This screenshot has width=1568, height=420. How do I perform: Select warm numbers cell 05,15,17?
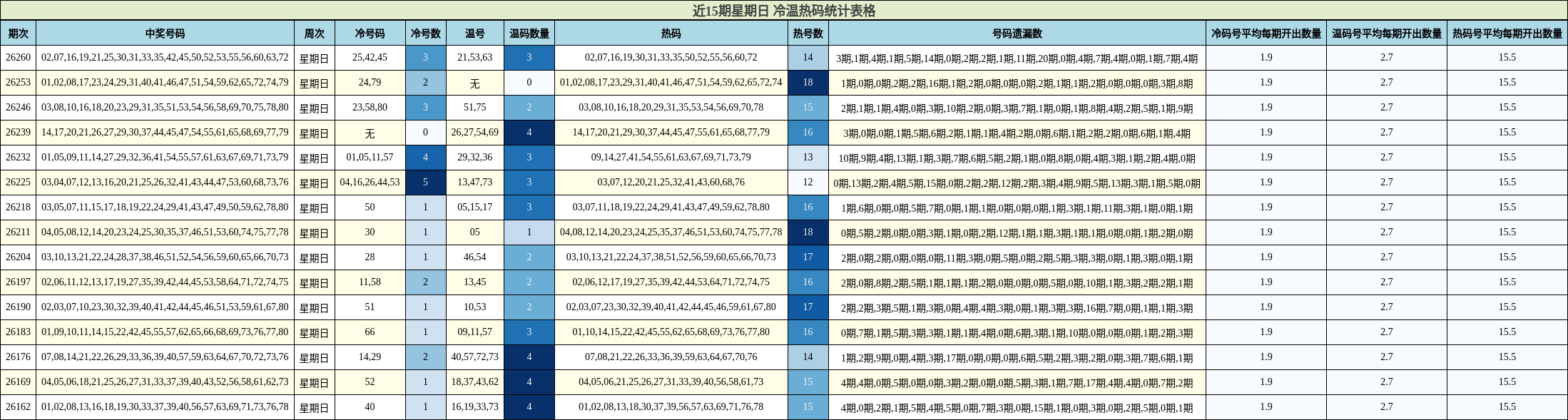click(475, 208)
